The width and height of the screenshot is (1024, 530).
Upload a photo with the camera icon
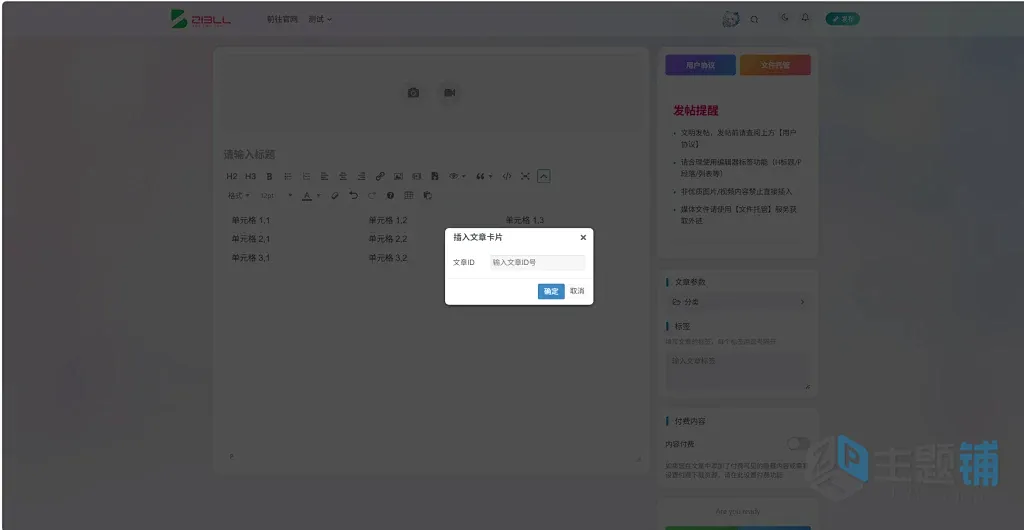413,93
